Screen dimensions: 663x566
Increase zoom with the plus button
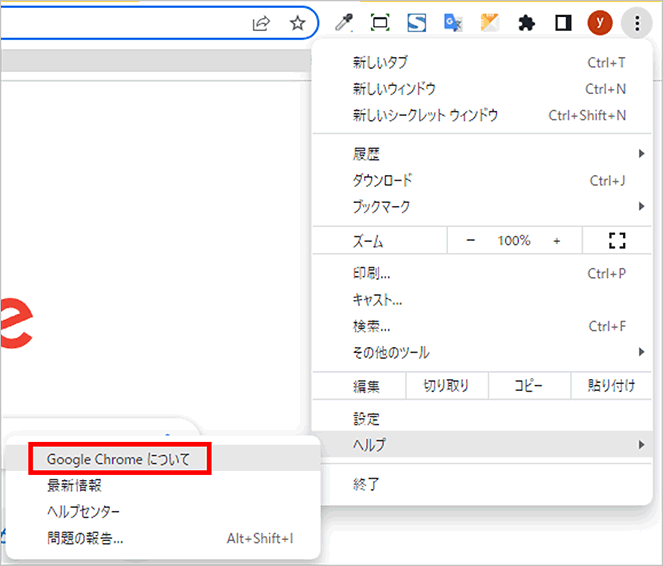[x=556, y=241]
